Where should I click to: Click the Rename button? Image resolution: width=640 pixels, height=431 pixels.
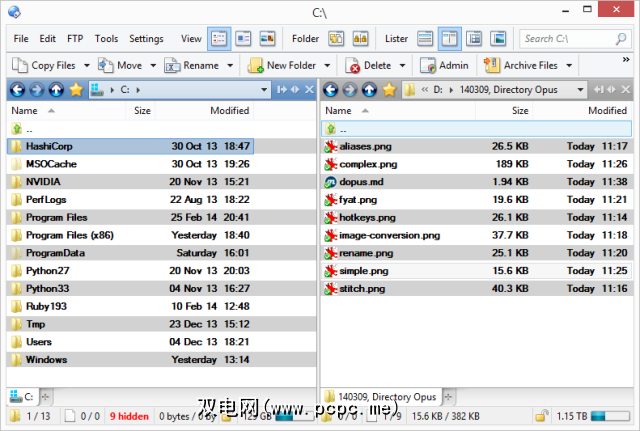pyautogui.click(x=191, y=65)
